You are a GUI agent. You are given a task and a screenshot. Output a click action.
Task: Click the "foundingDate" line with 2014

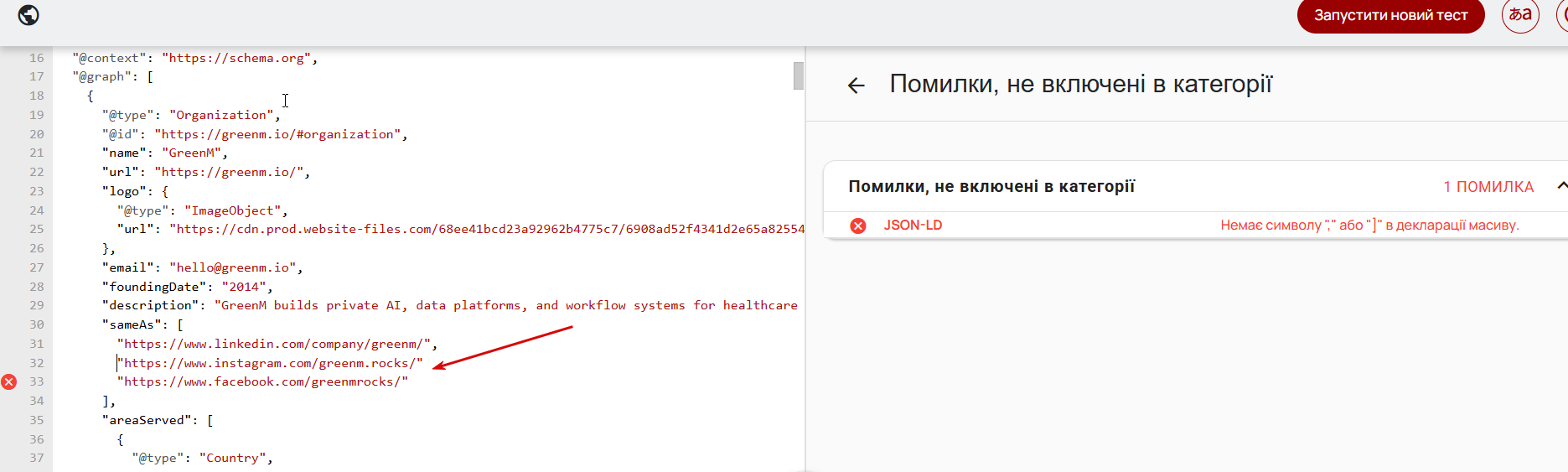click(187, 287)
